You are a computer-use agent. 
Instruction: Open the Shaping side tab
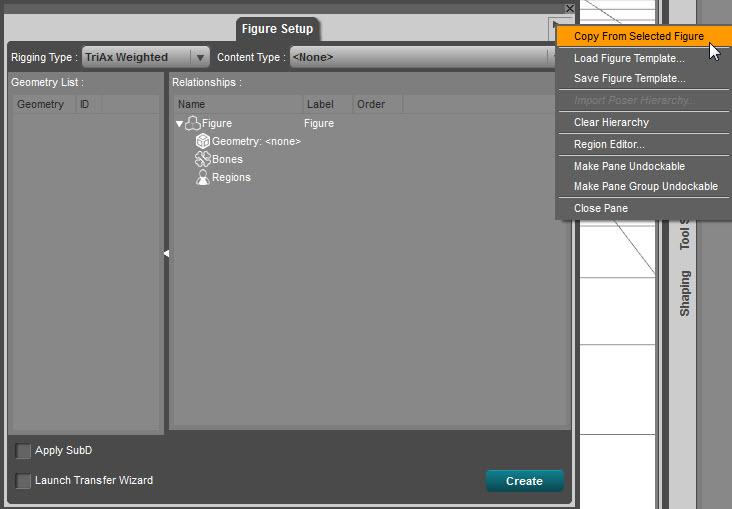685,293
